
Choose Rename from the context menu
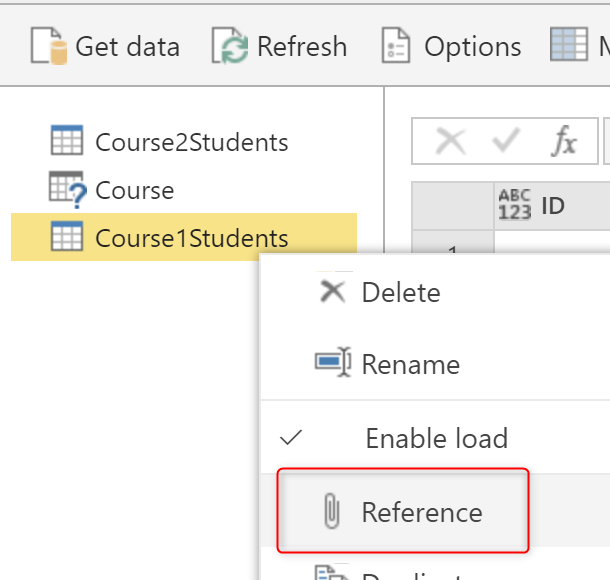410,364
